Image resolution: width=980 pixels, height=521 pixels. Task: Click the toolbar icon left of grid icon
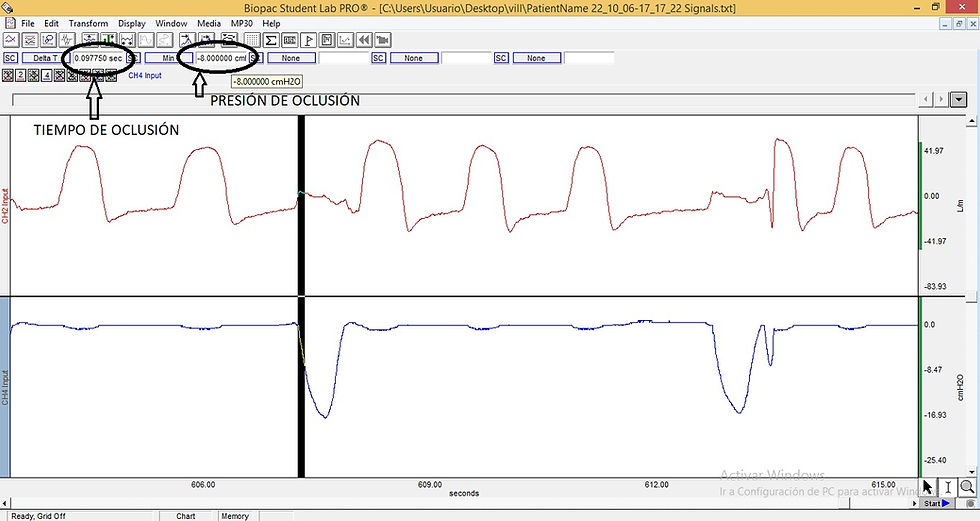click(x=229, y=40)
